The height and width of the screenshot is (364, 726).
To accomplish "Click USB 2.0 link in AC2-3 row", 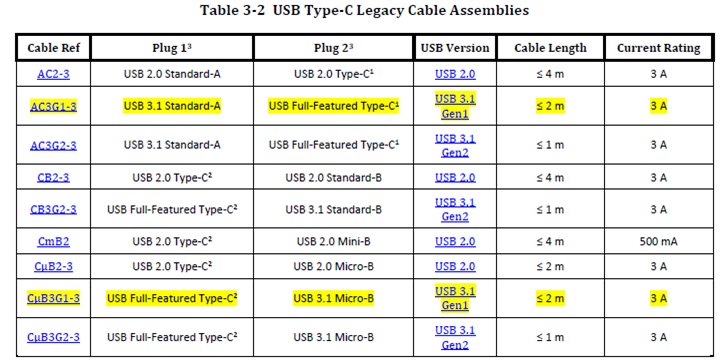I will click(x=455, y=74).
